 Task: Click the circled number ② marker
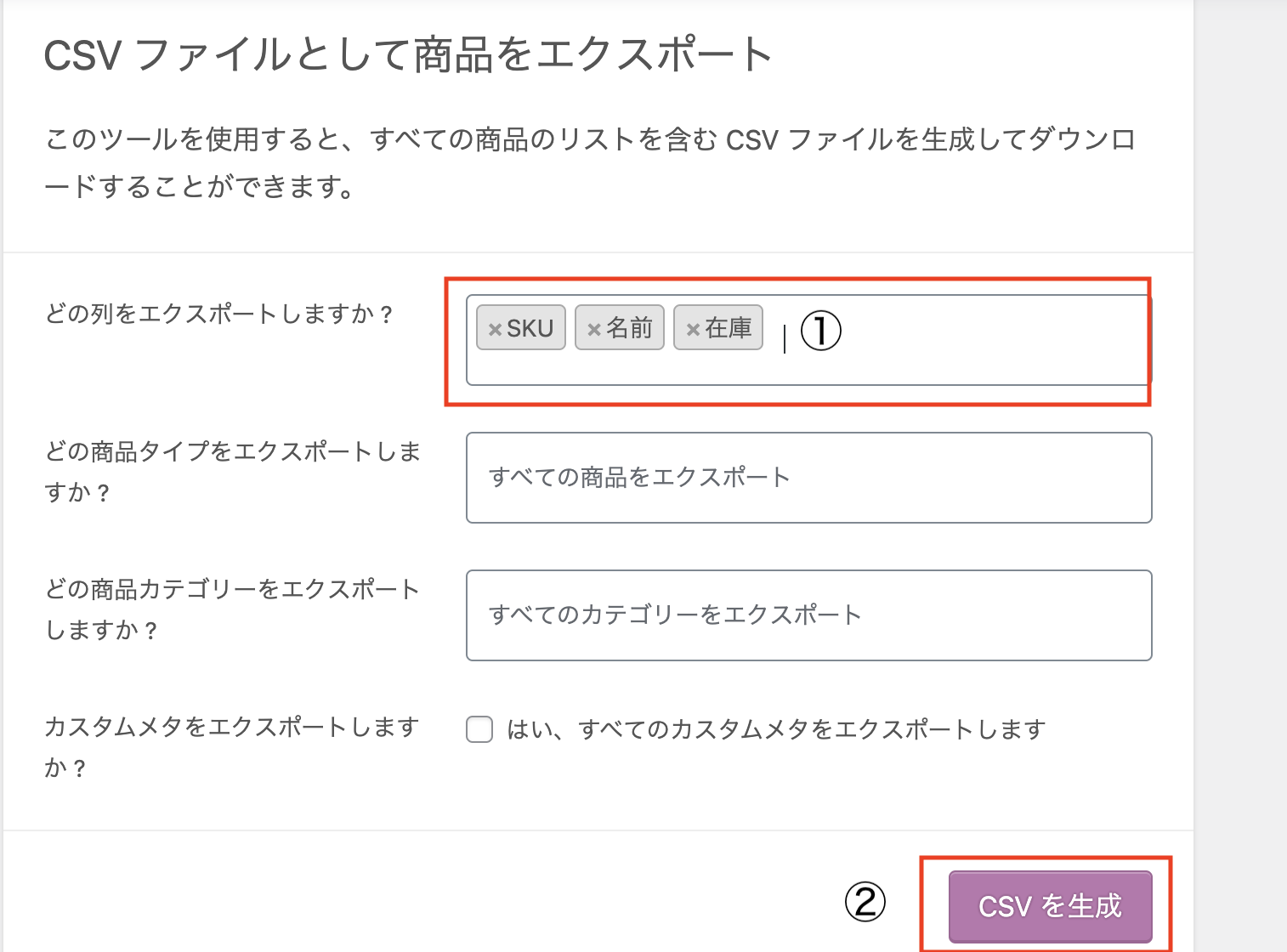[865, 902]
